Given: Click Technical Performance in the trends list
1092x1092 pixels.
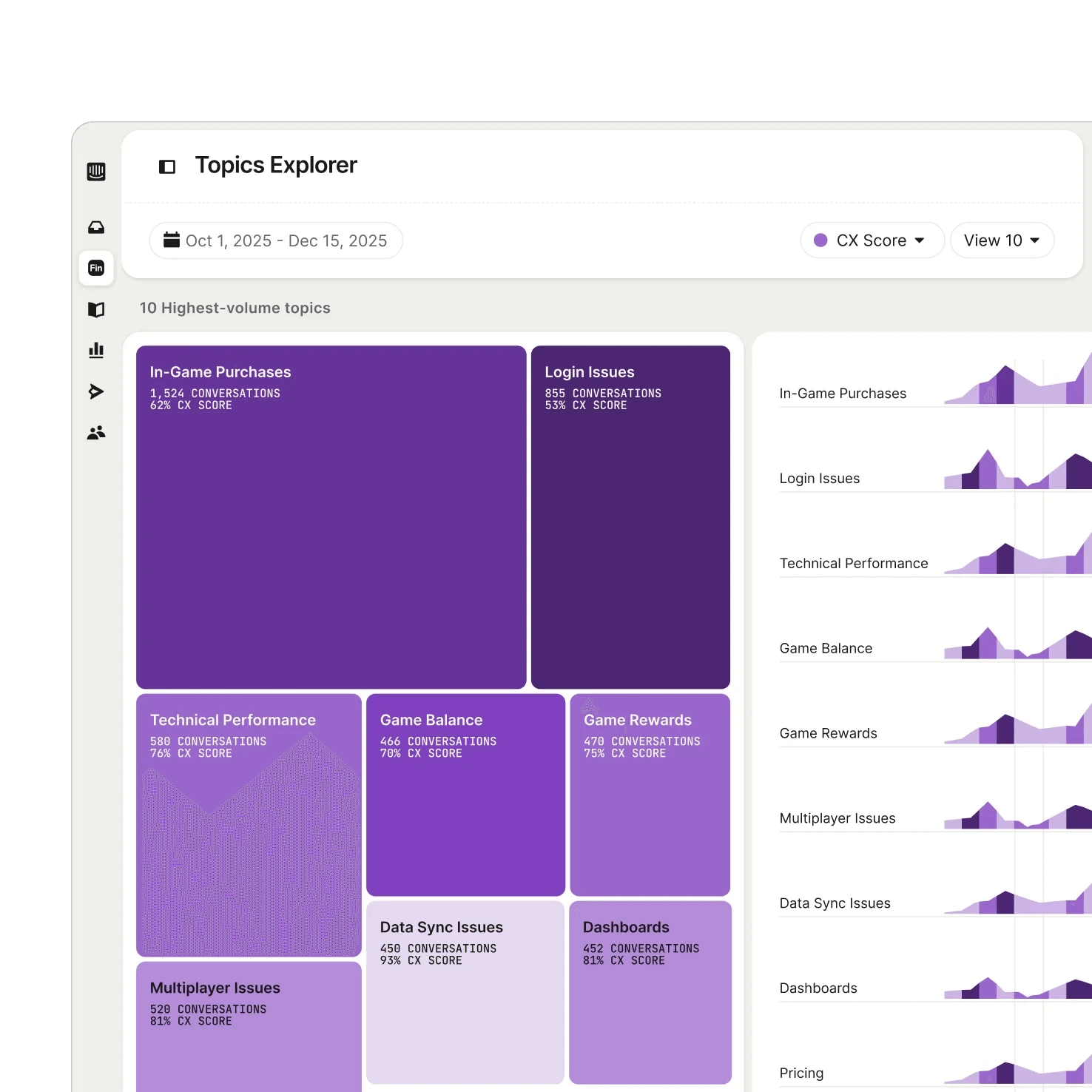Looking at the screenshot, I should 854,564.
